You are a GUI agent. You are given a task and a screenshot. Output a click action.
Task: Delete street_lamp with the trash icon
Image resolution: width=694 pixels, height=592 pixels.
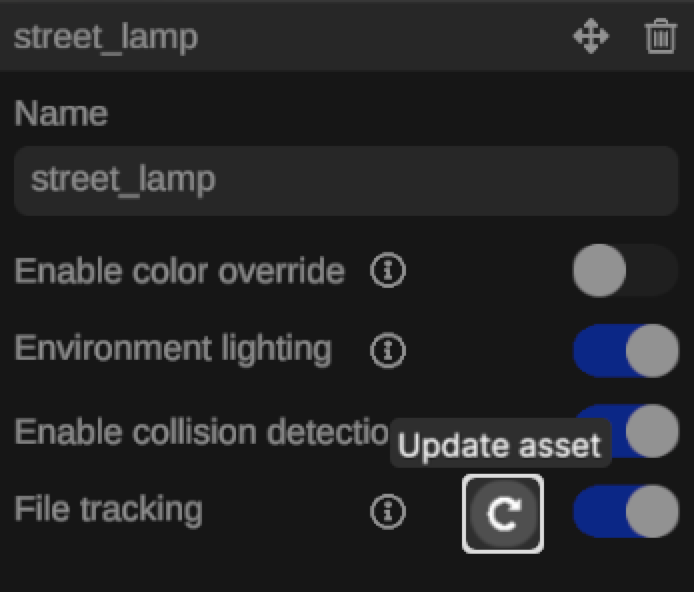coord(660,38)
